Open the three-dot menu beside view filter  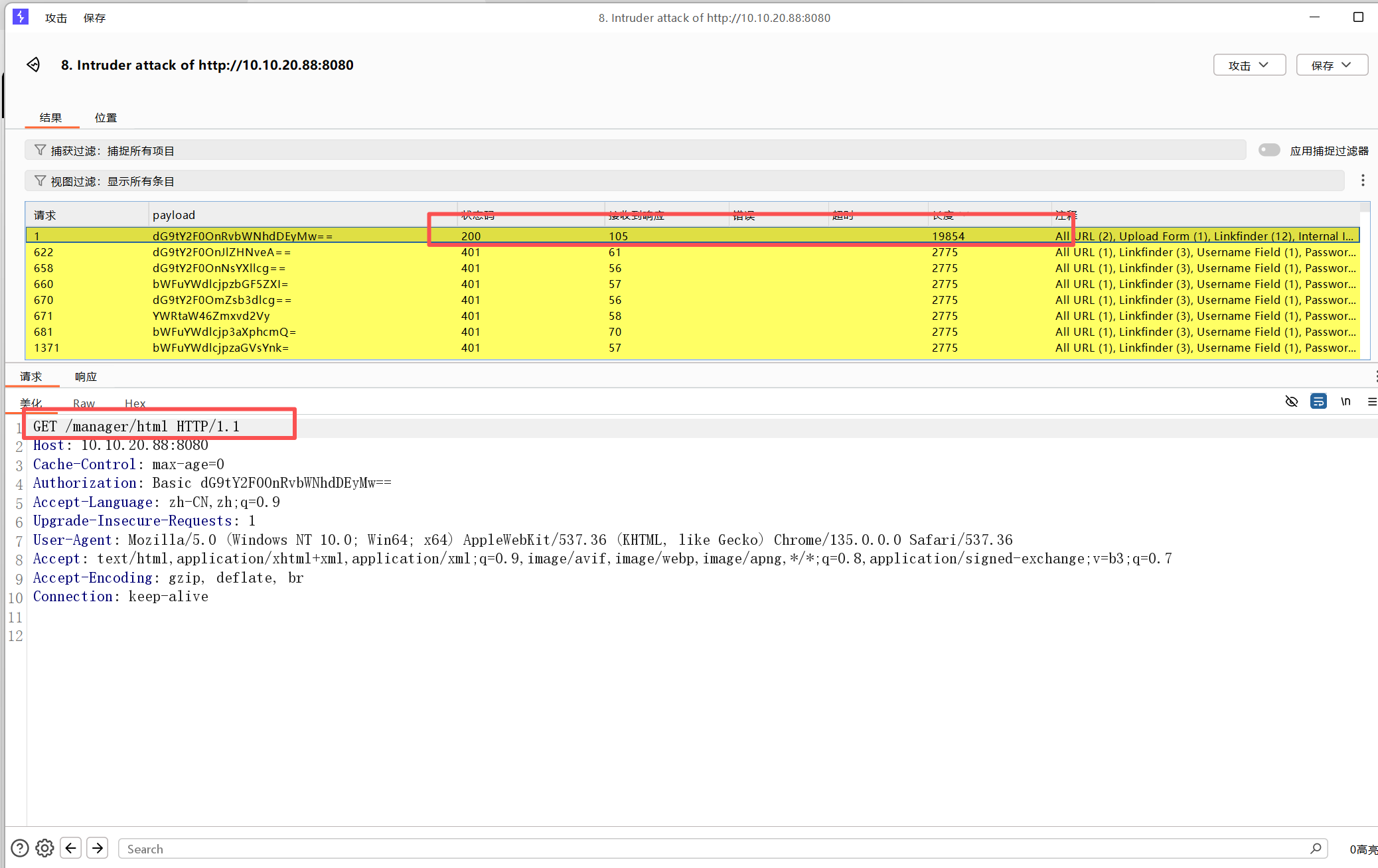(x=1363, y=181)
